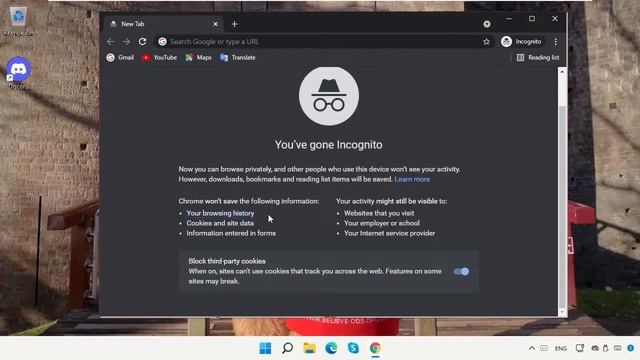Image resolution: width=640 pixels, height=360 pixels.
Task: Open File Explorer from taskbar
Action: click(309, 348)
